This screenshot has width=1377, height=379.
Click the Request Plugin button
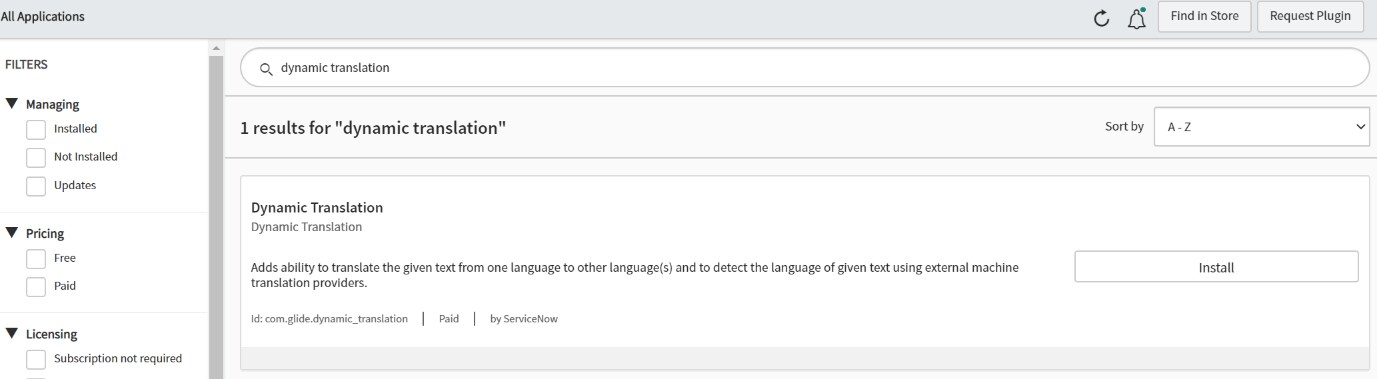[x=1310, y=16]
